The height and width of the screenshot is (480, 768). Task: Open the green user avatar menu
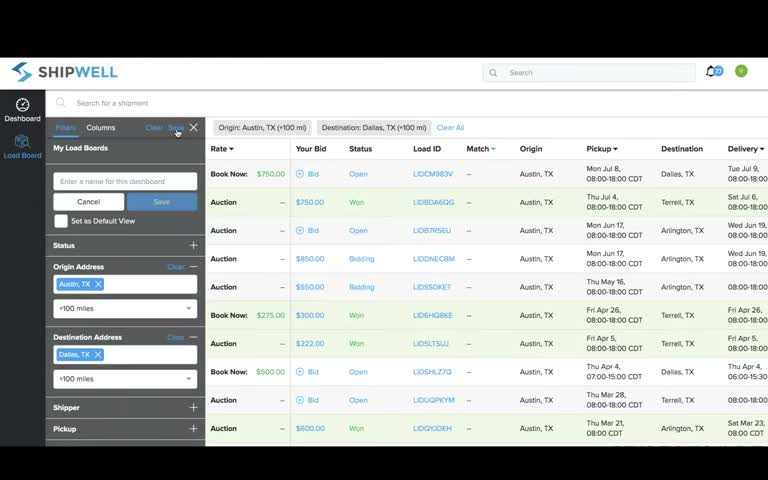pos(741,72)
